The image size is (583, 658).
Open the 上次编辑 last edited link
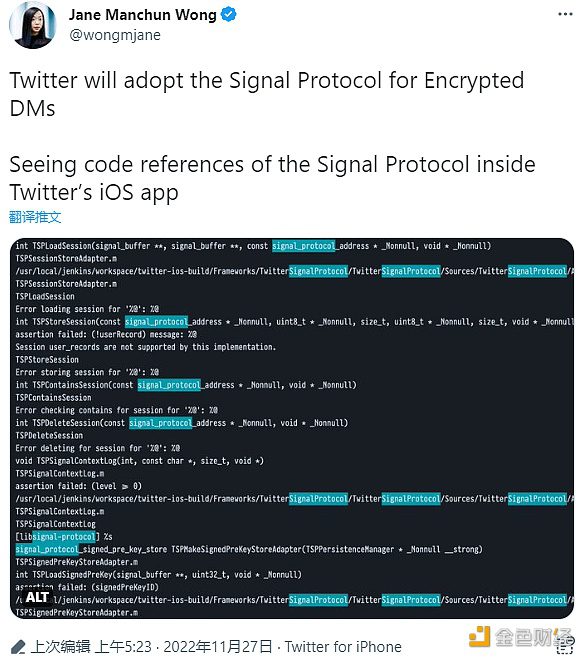[61, 647]
